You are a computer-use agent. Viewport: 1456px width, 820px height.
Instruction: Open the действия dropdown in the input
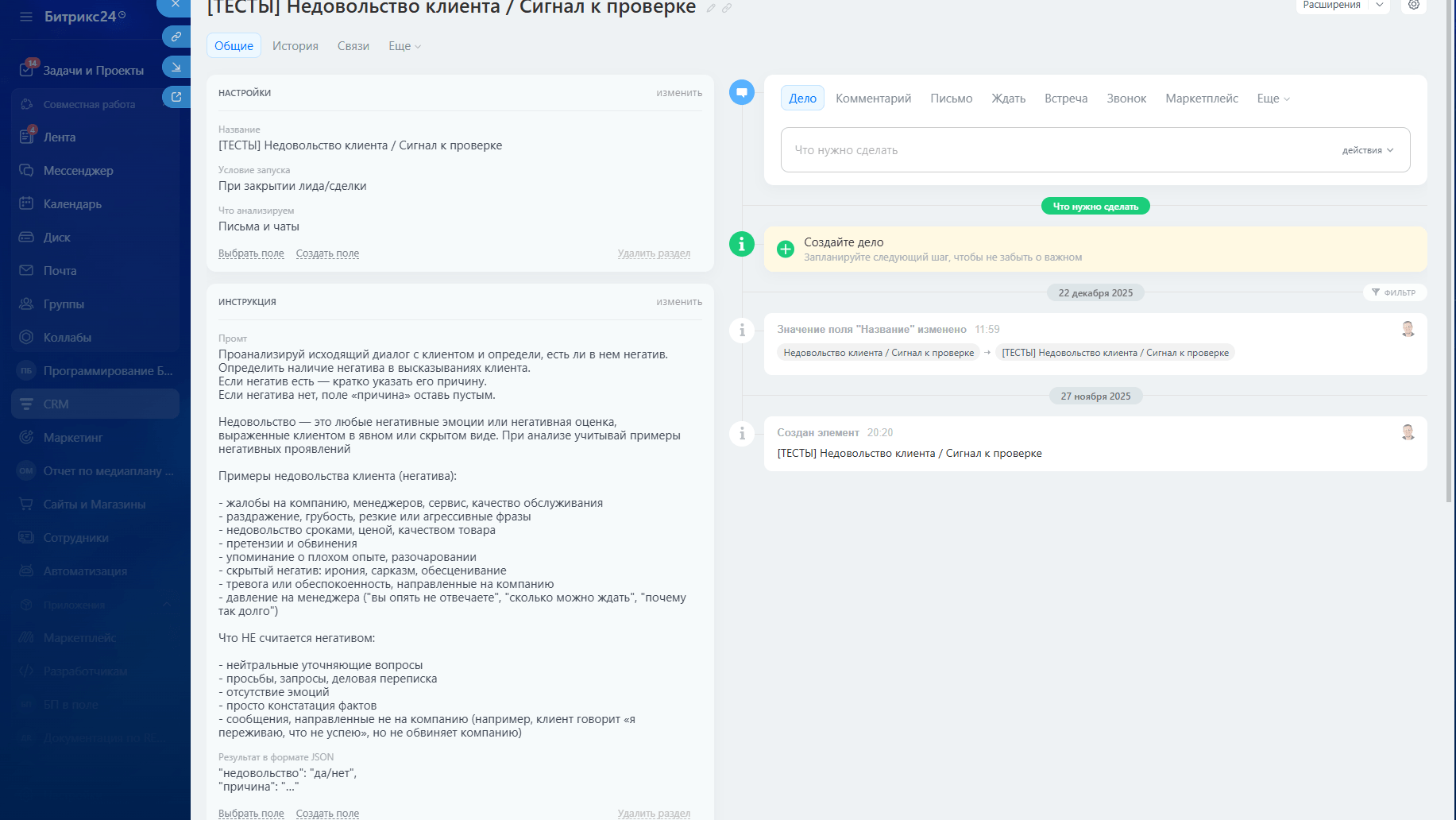click(x=1367, y=150)
